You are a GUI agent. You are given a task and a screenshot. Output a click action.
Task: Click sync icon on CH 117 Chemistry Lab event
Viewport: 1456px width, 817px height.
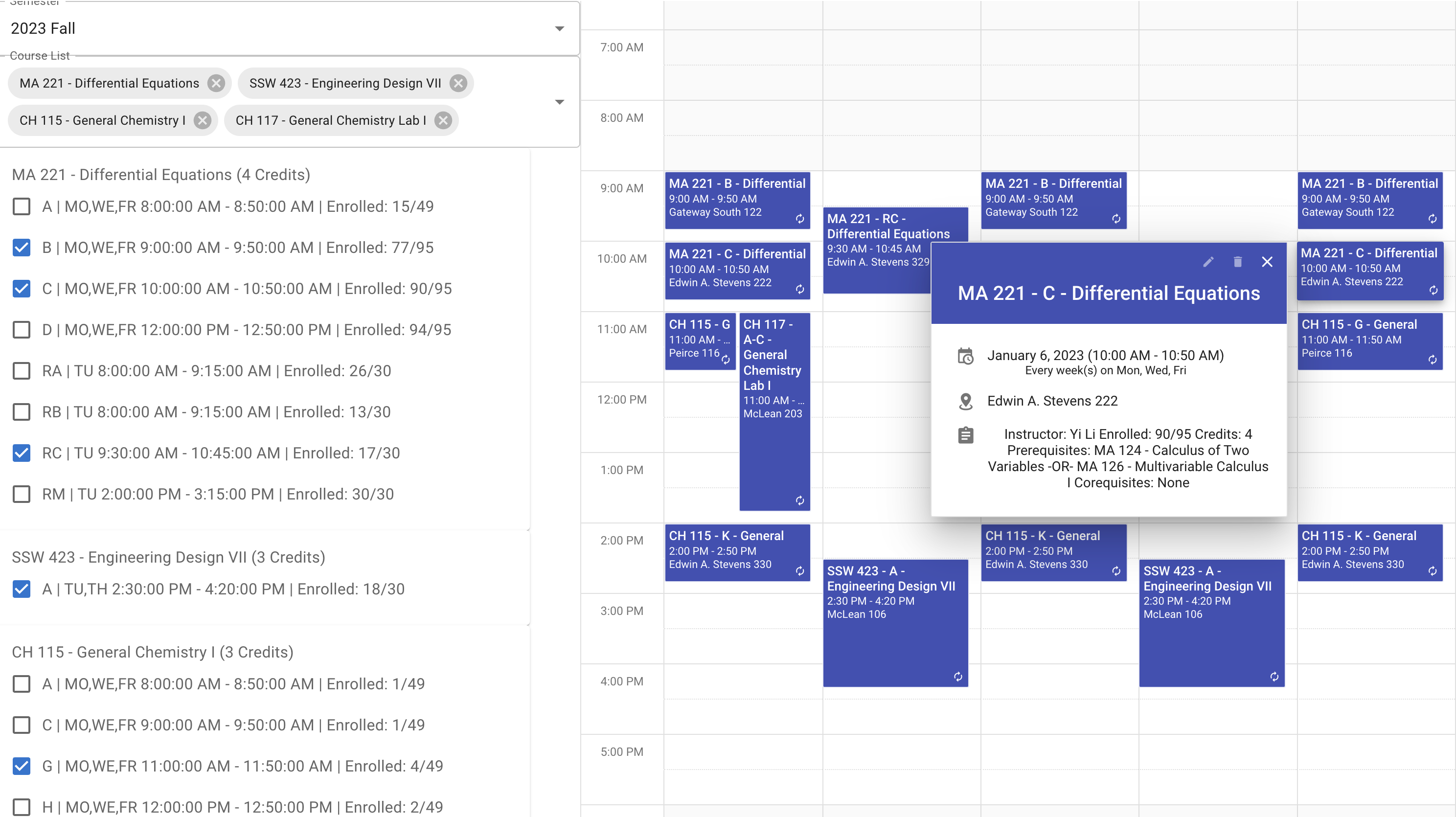point(800,499)
